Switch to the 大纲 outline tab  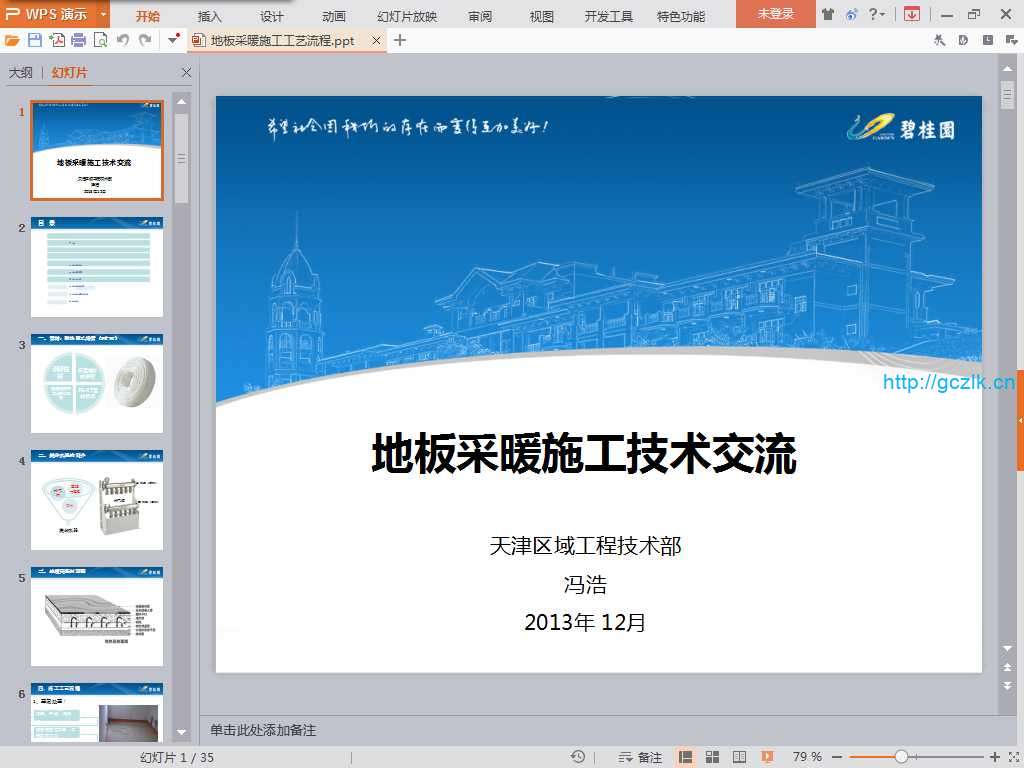(21, 73)
